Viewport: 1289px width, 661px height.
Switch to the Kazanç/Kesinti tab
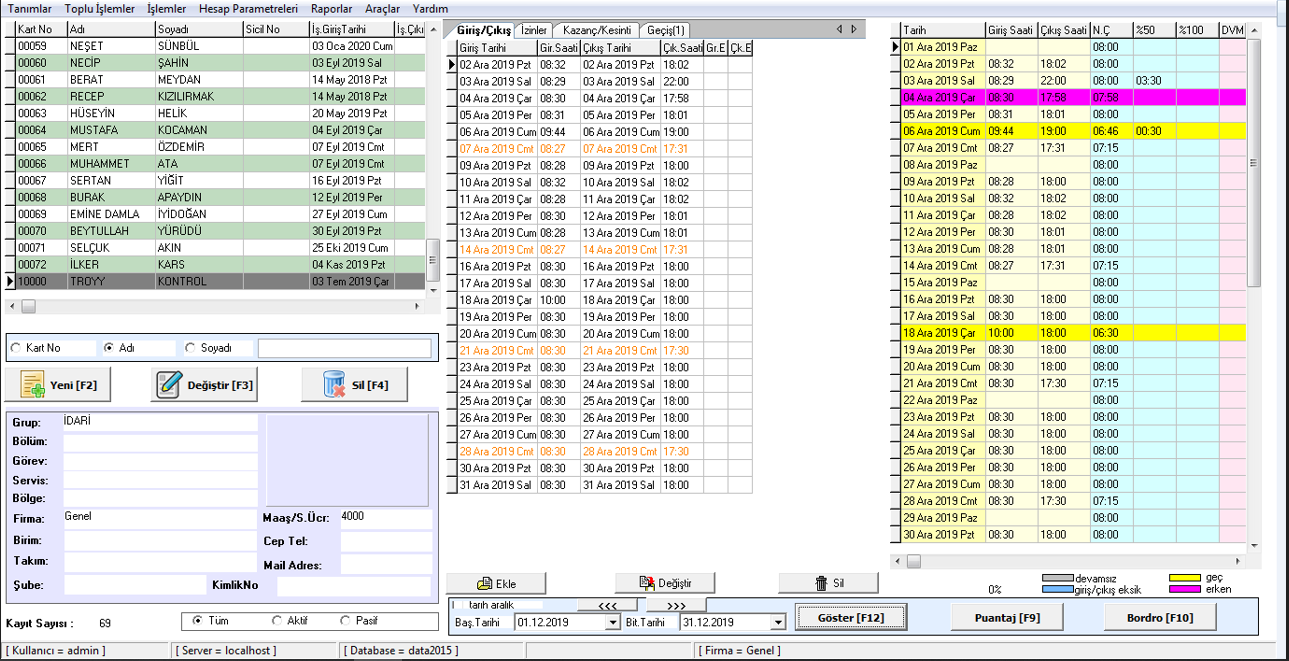[x=596, y=30]
